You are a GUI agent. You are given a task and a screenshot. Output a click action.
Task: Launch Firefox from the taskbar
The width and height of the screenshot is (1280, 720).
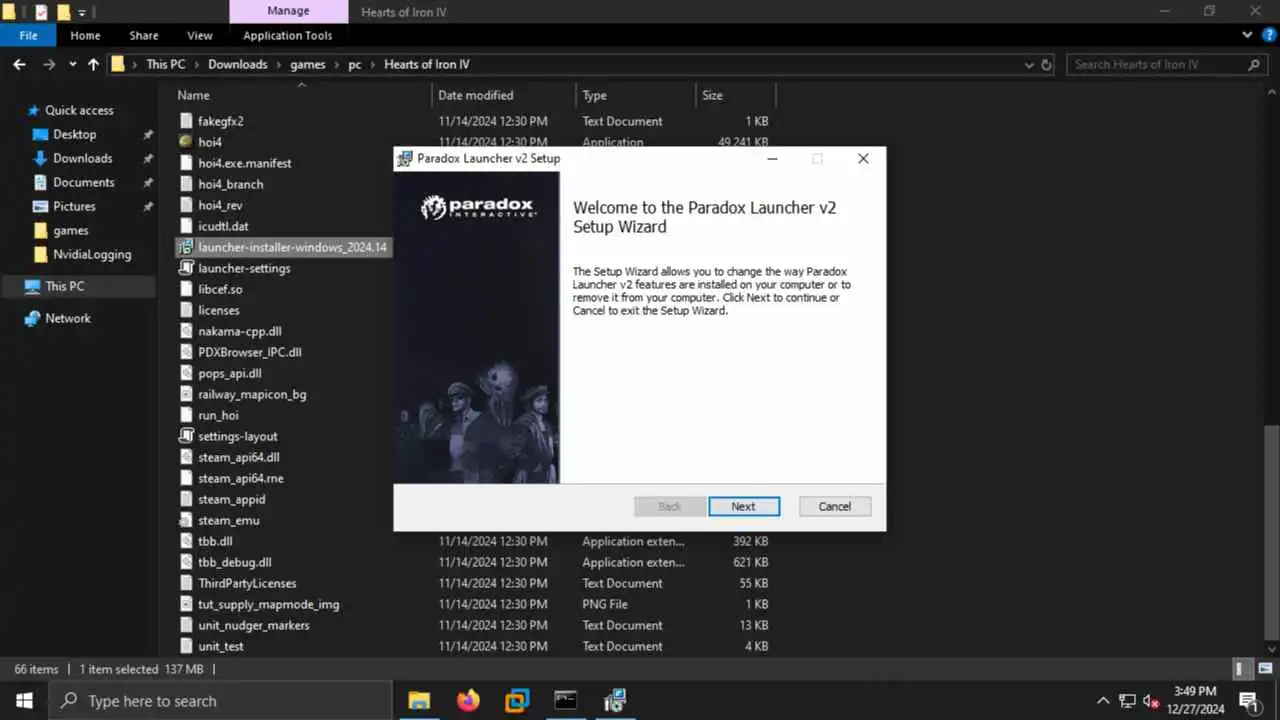tap(468, 700)
